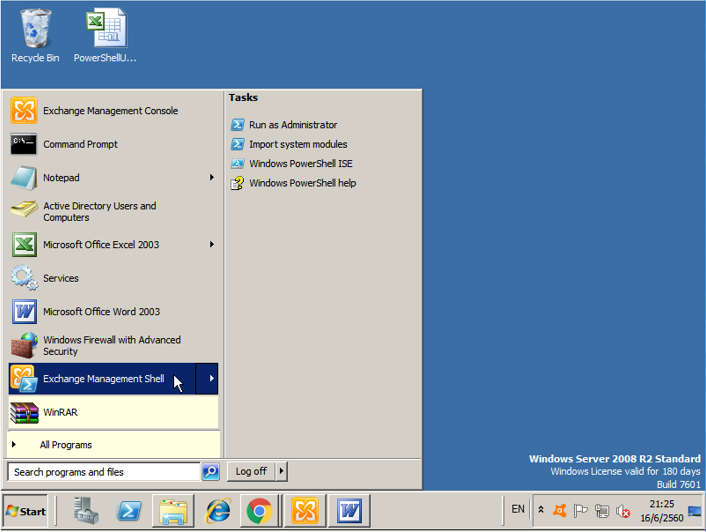
Task: Open Windows Explorer from the taskbar
Action: pyautogui.click(x=173, y=510)
